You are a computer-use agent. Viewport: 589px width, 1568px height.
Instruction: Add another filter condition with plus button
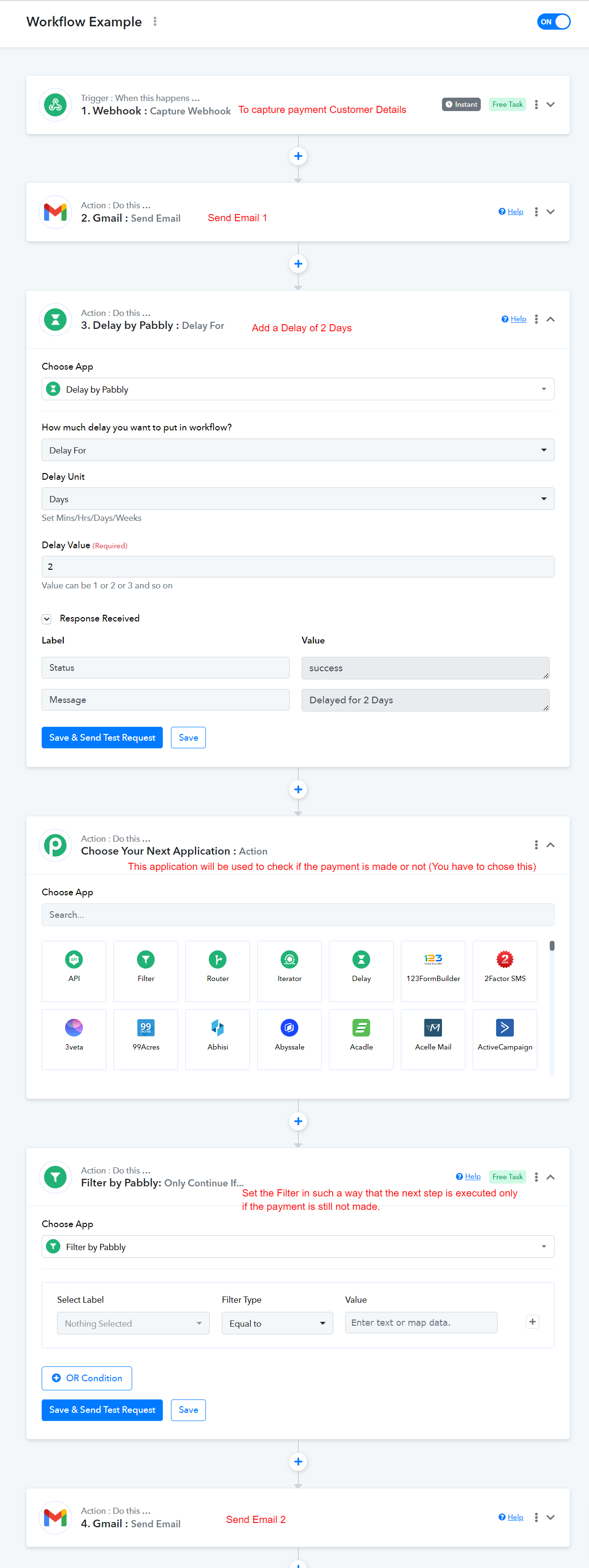(532, 1321)
